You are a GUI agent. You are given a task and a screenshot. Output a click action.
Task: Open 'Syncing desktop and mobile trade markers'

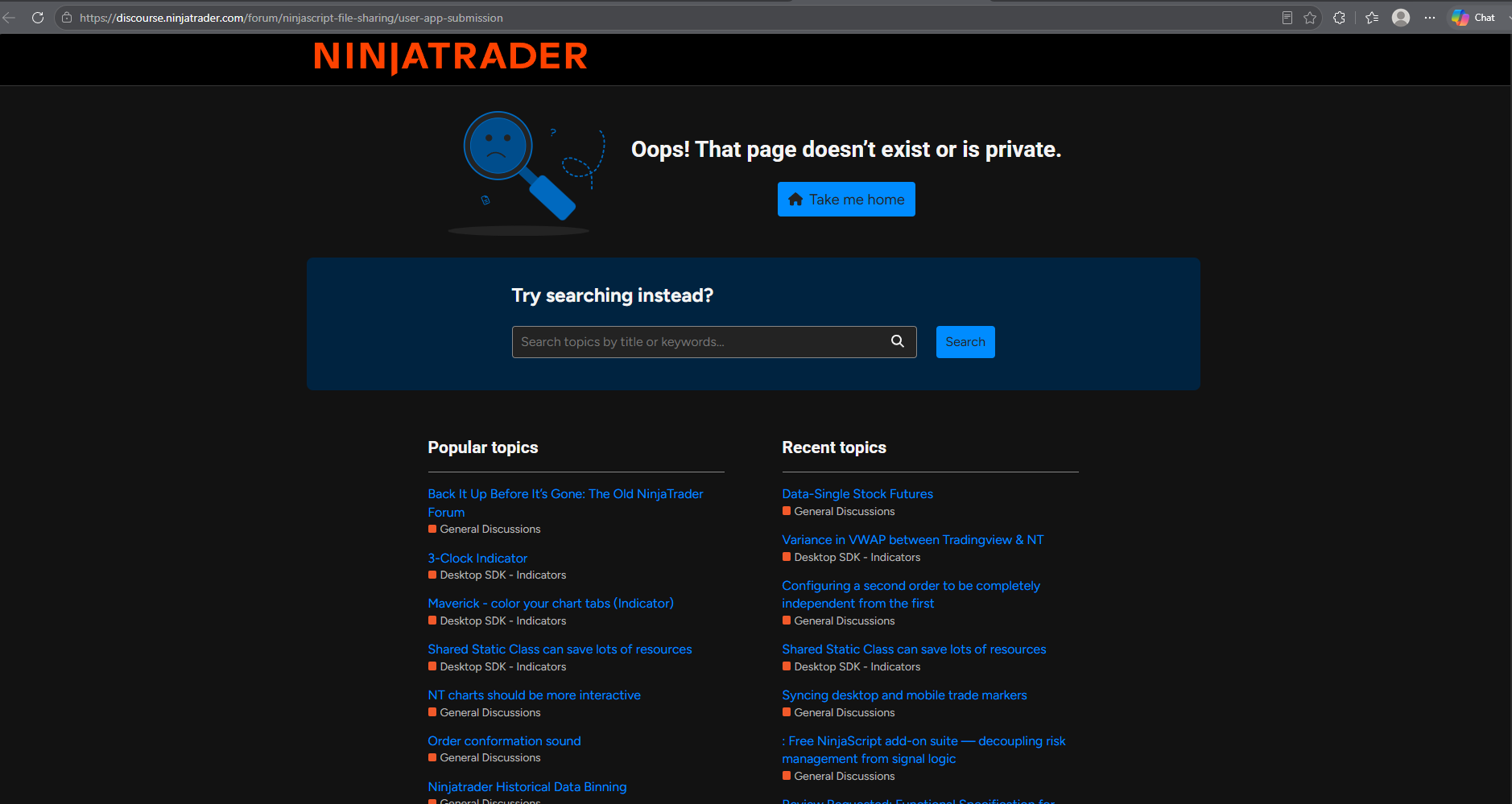pos(904,695)
